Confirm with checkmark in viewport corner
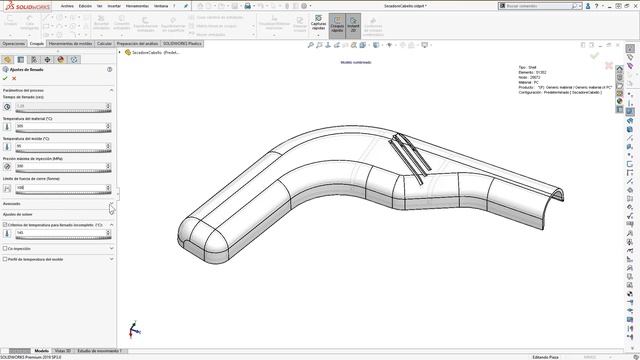Screen dimensions: 640x360 594,56
